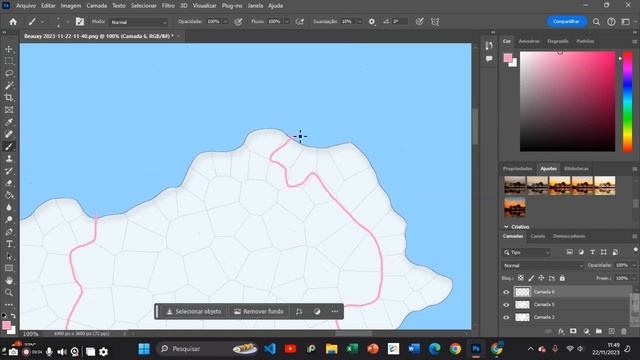Screen dimensions: 640x360
Task: Hide layer Camada 6 eye icon
Action: pyautogui.click(x=506, y=292)
